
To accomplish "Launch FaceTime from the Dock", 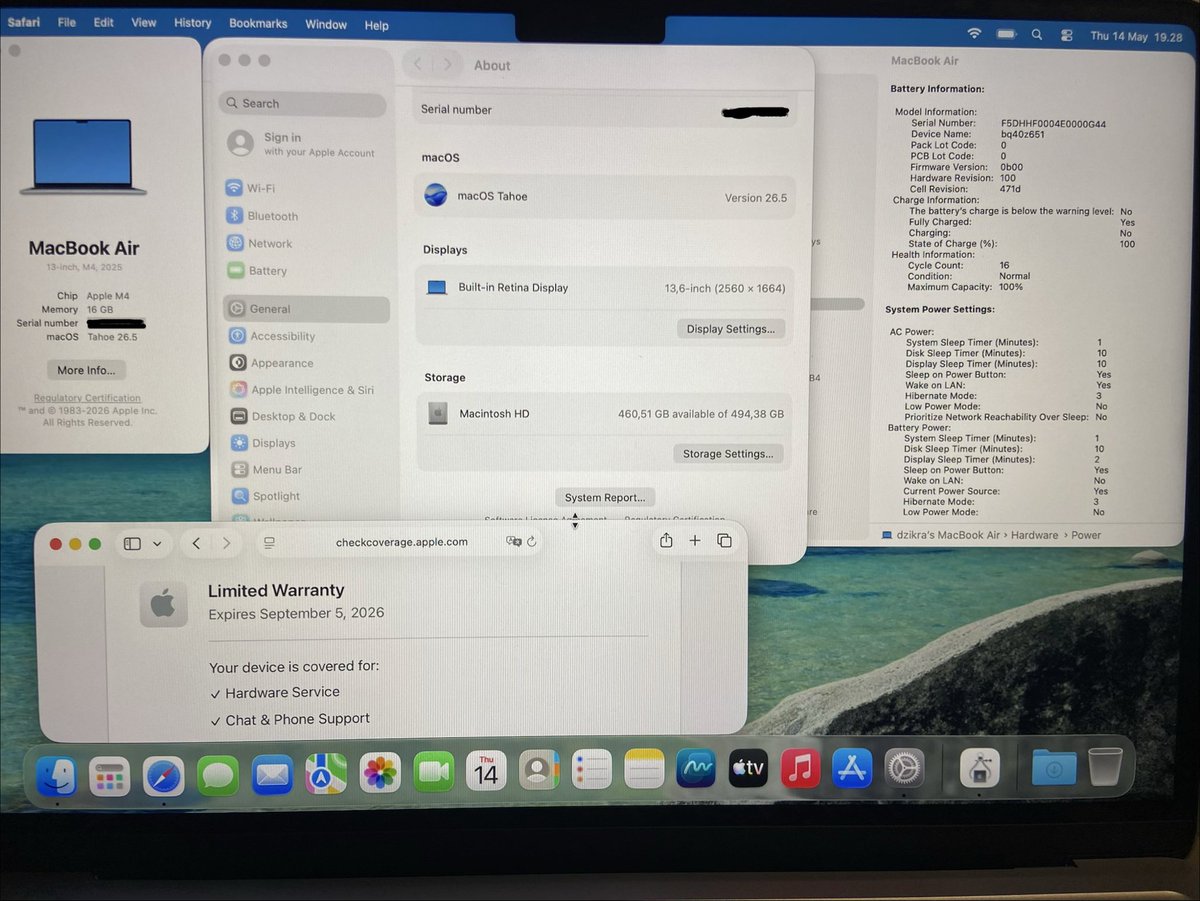I will [x=434, y=771].
